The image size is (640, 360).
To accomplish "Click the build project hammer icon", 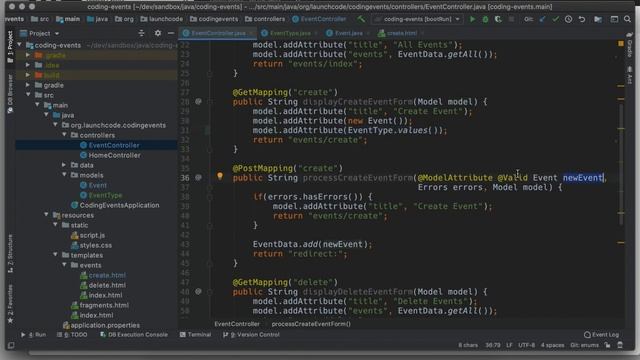I will pos(361,19).
